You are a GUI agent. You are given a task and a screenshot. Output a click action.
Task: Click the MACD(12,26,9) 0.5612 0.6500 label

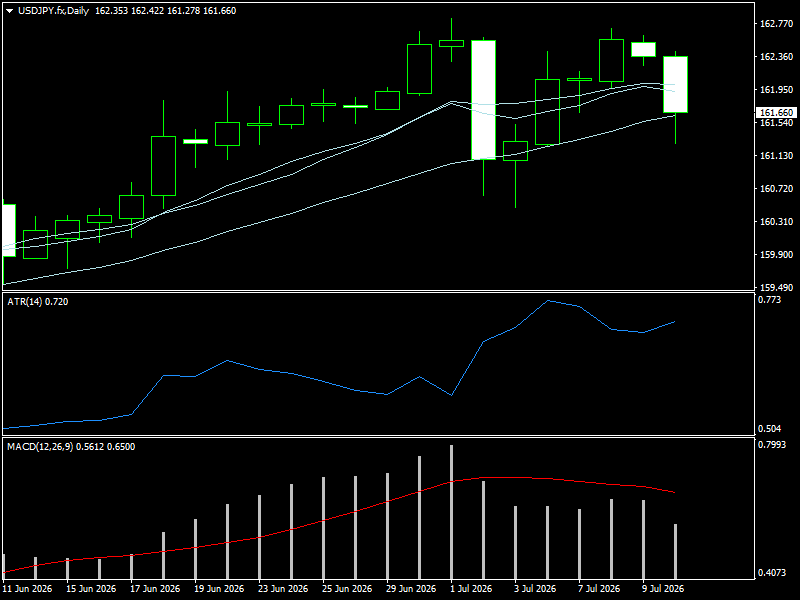coord(71,446)
